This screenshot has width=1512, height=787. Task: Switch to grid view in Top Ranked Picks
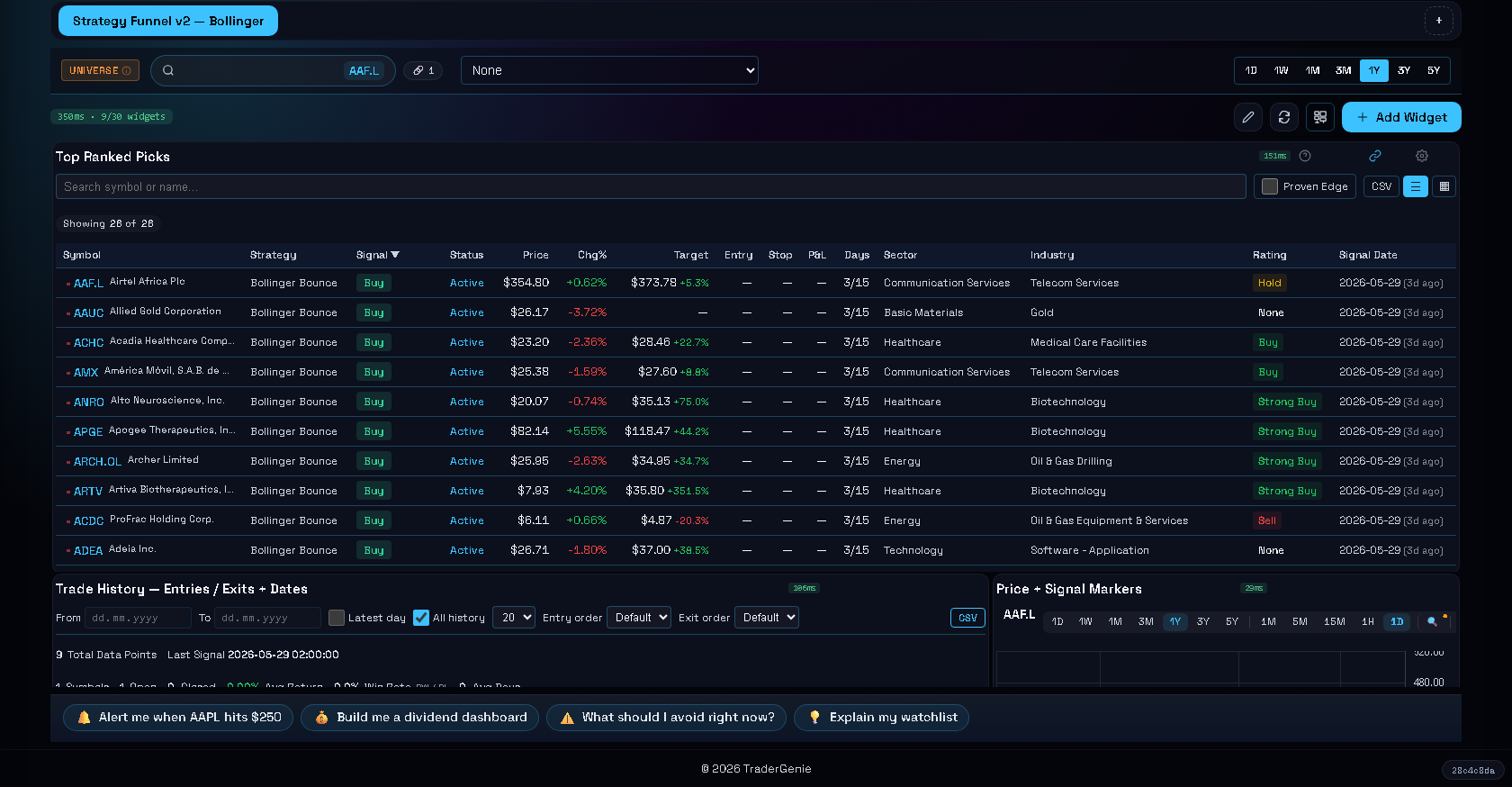1444,186
